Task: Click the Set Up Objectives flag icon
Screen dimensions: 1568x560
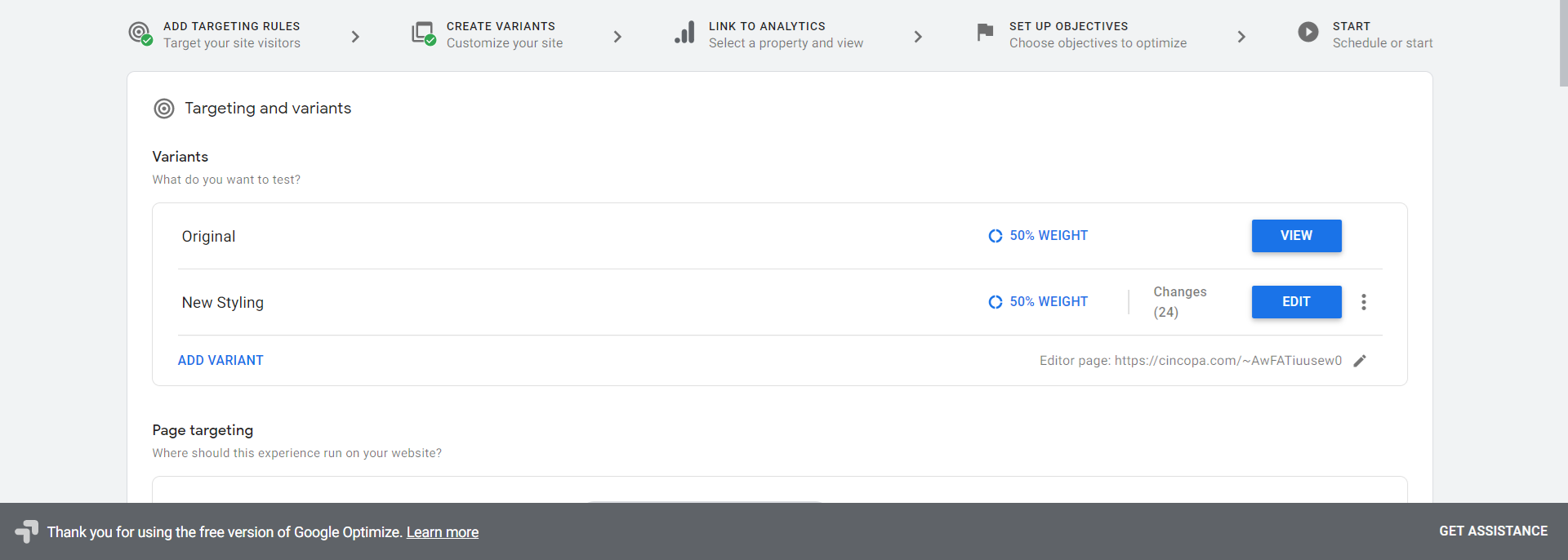Action: pyautogui.click(x=985, y=33)
